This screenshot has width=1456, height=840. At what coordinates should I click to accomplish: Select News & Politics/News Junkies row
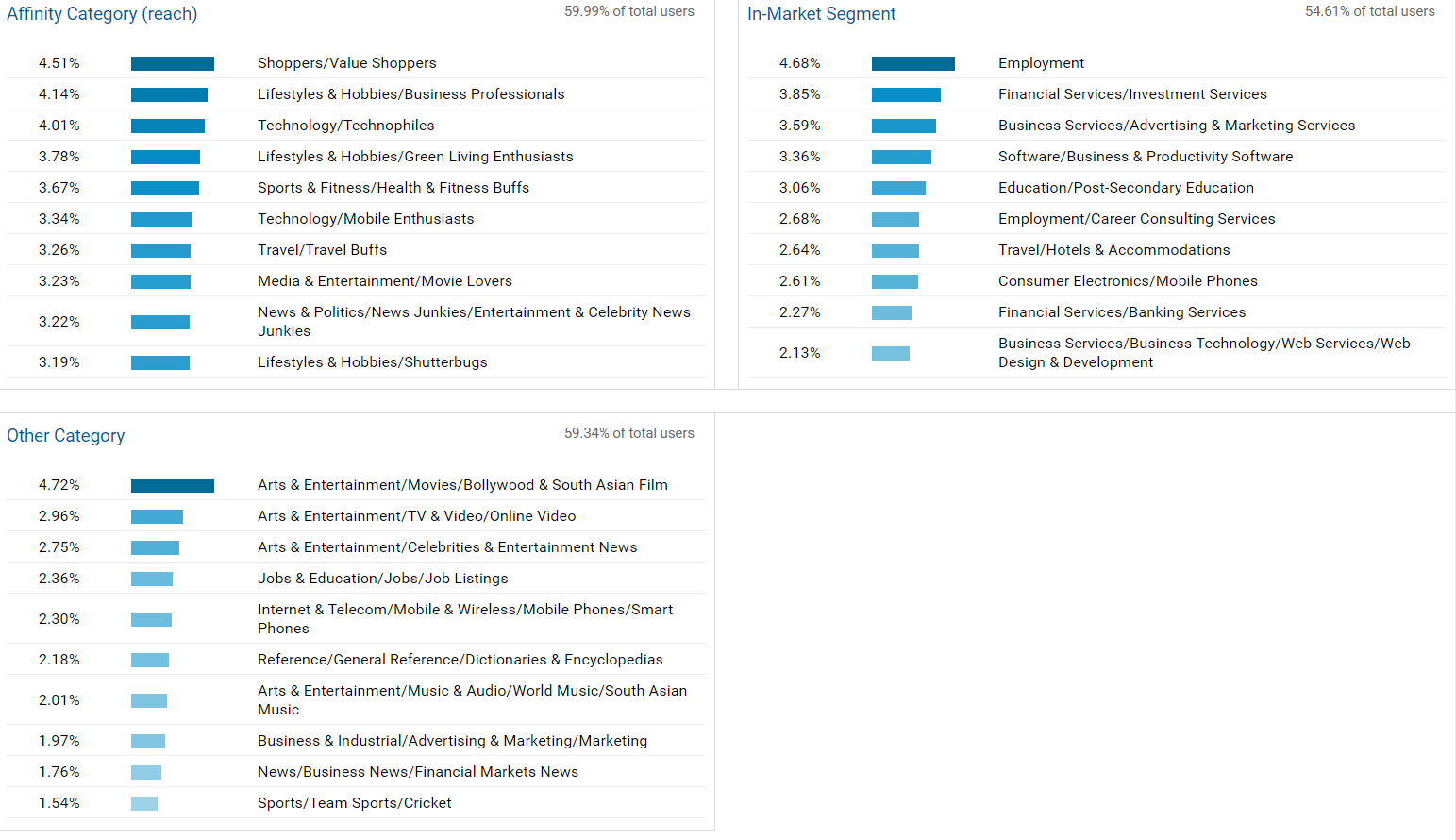click(x=356, y=322)
